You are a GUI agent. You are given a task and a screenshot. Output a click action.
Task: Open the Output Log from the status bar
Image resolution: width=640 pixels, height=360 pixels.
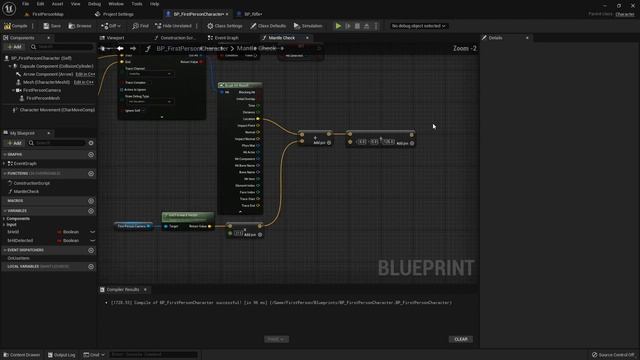click(x=62, y=355)
